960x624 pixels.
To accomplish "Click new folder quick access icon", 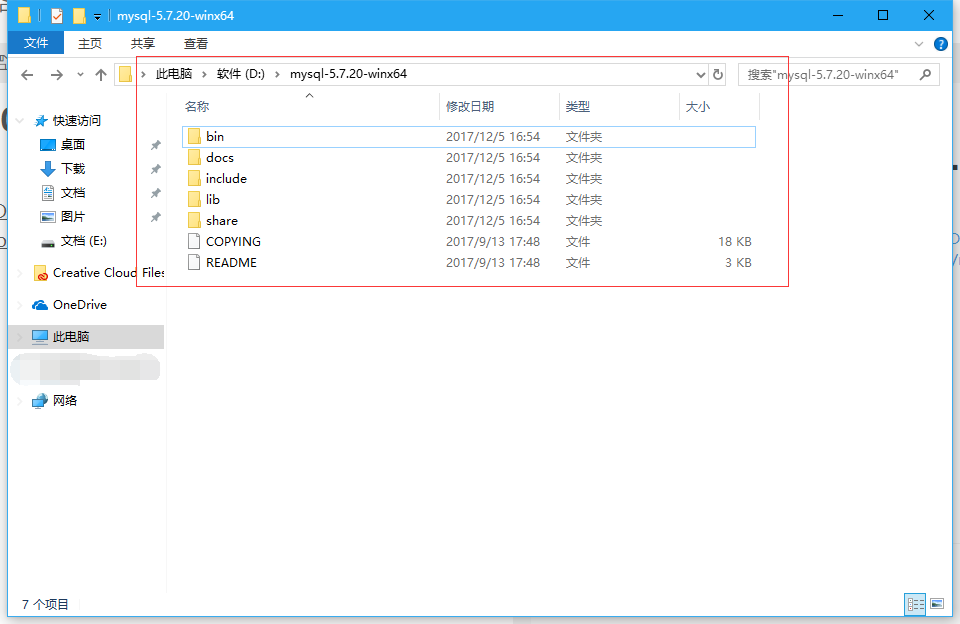I will click(79, 15).
